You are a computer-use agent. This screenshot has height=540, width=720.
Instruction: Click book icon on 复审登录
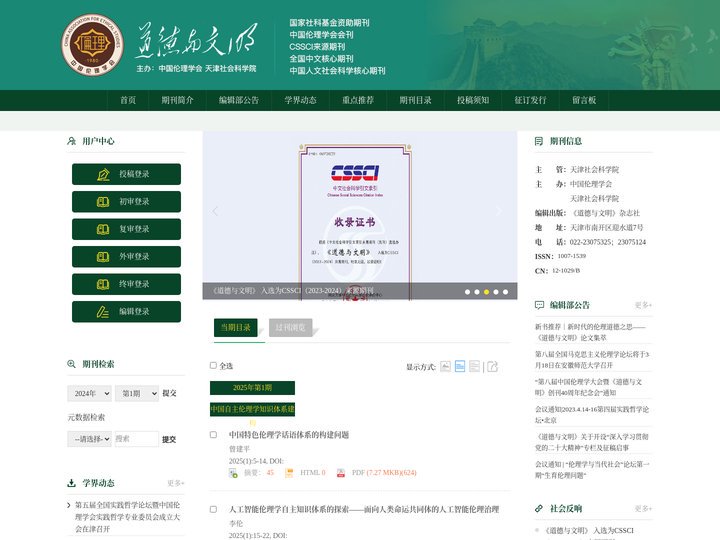[x=103, y=230]
